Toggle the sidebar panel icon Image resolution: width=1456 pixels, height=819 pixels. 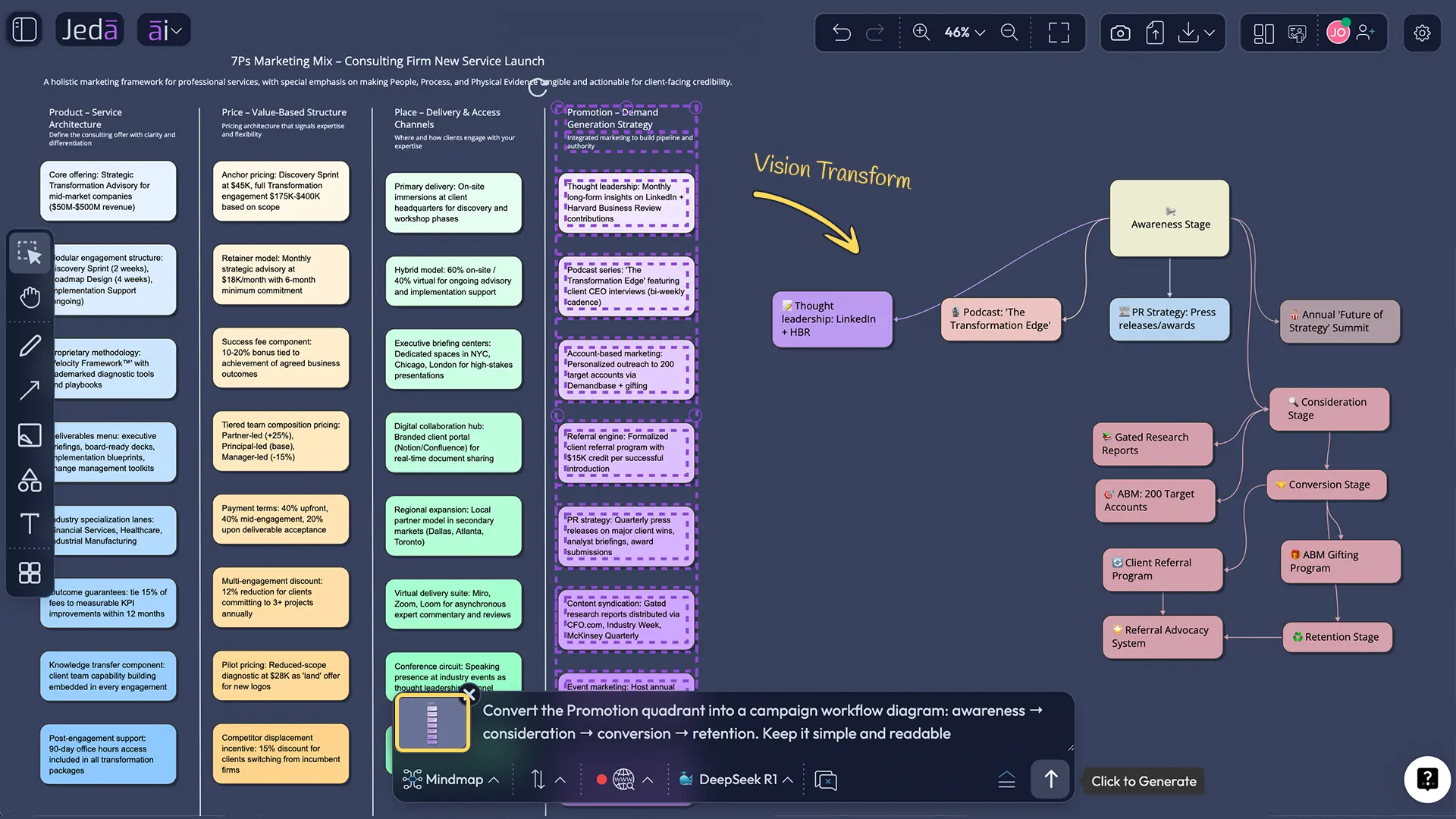24,30
